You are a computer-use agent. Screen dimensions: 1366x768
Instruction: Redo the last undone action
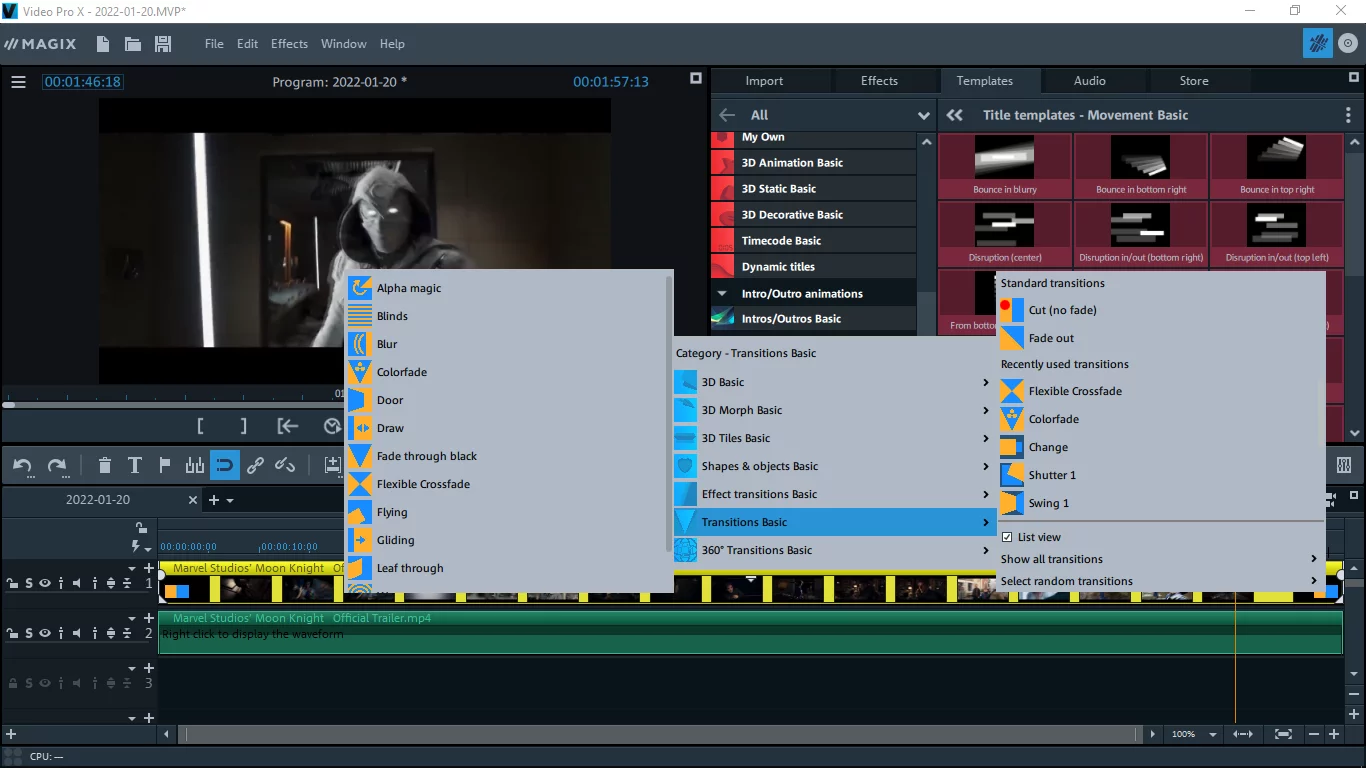tap(57, 465)
